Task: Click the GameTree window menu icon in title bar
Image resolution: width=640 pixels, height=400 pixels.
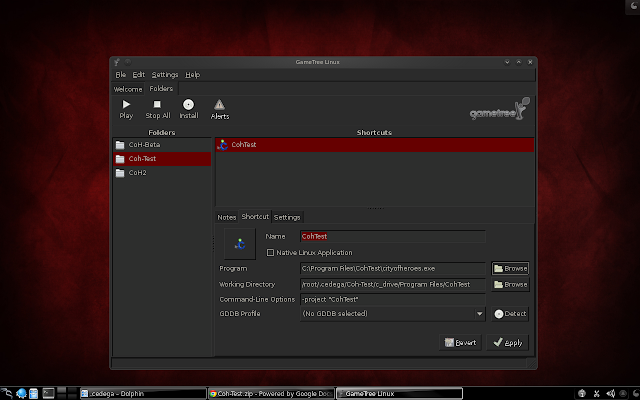Action: tap(117, 62)
